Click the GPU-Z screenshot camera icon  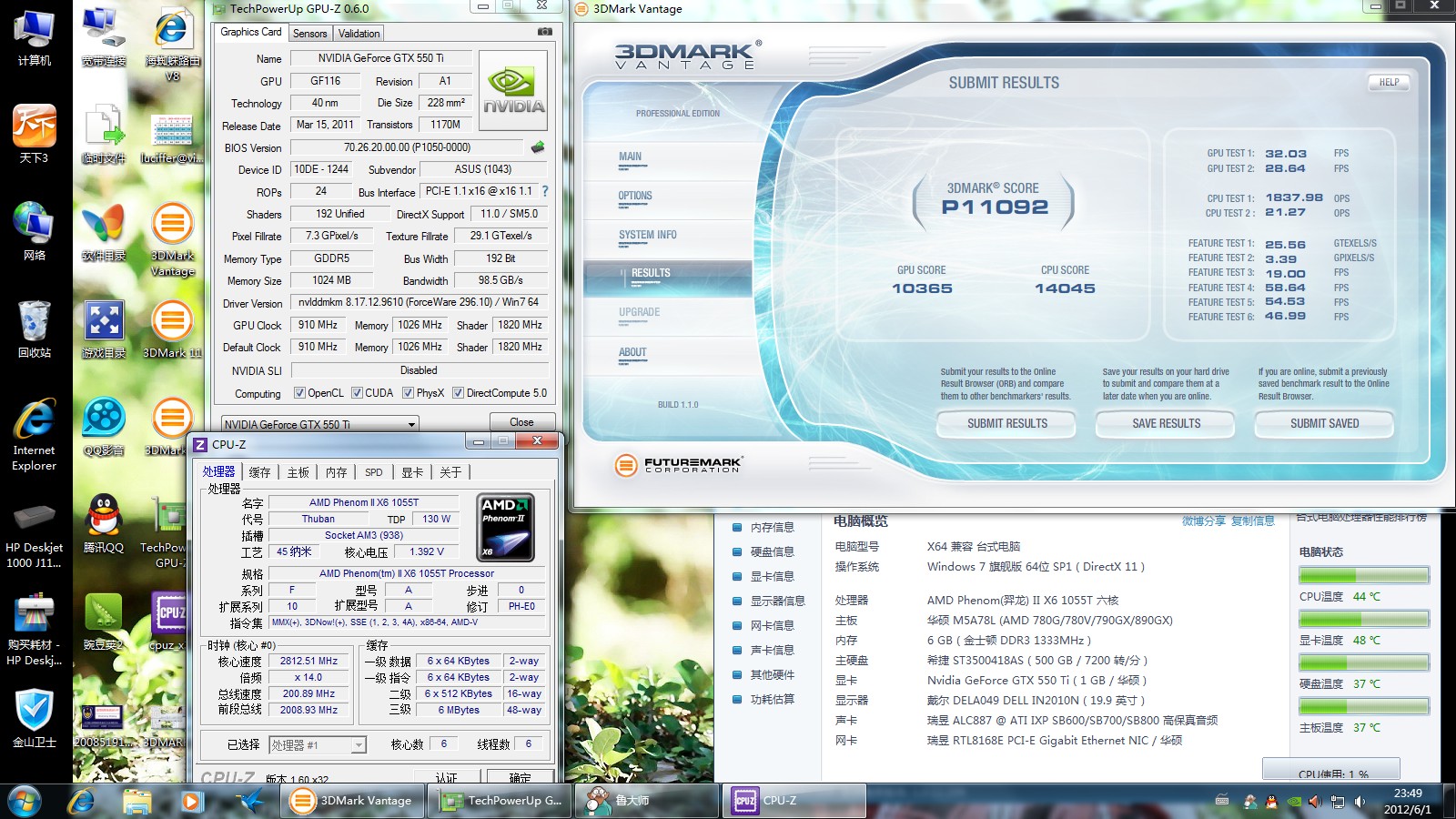544,32
